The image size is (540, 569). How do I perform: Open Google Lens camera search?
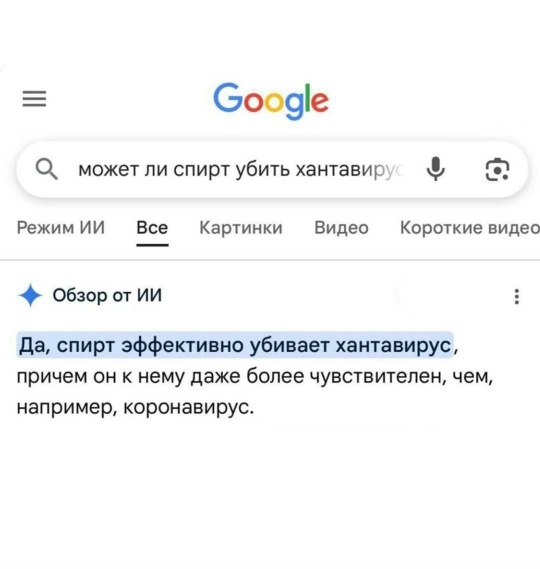click(497, 169)
